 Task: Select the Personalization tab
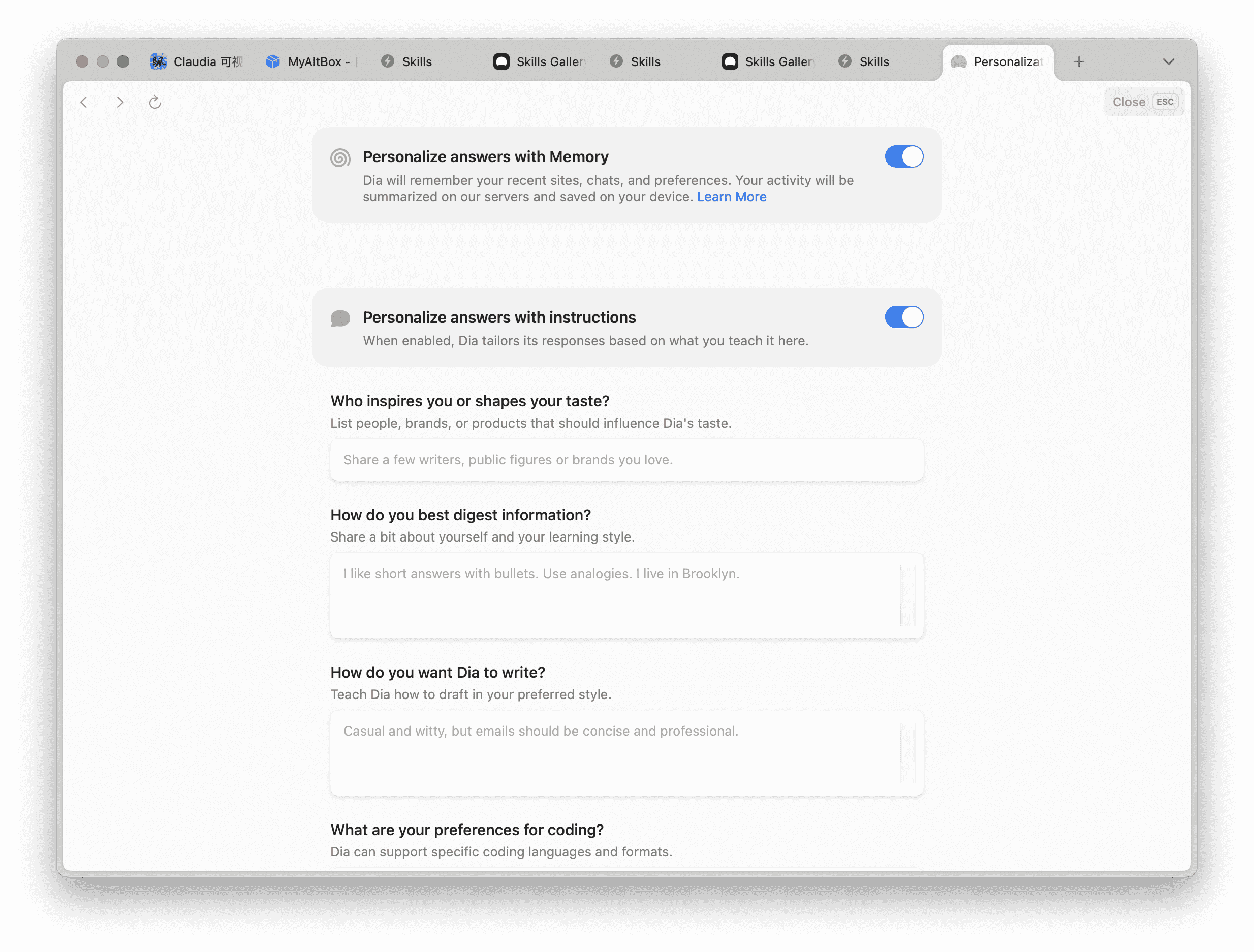coord(998,62)
